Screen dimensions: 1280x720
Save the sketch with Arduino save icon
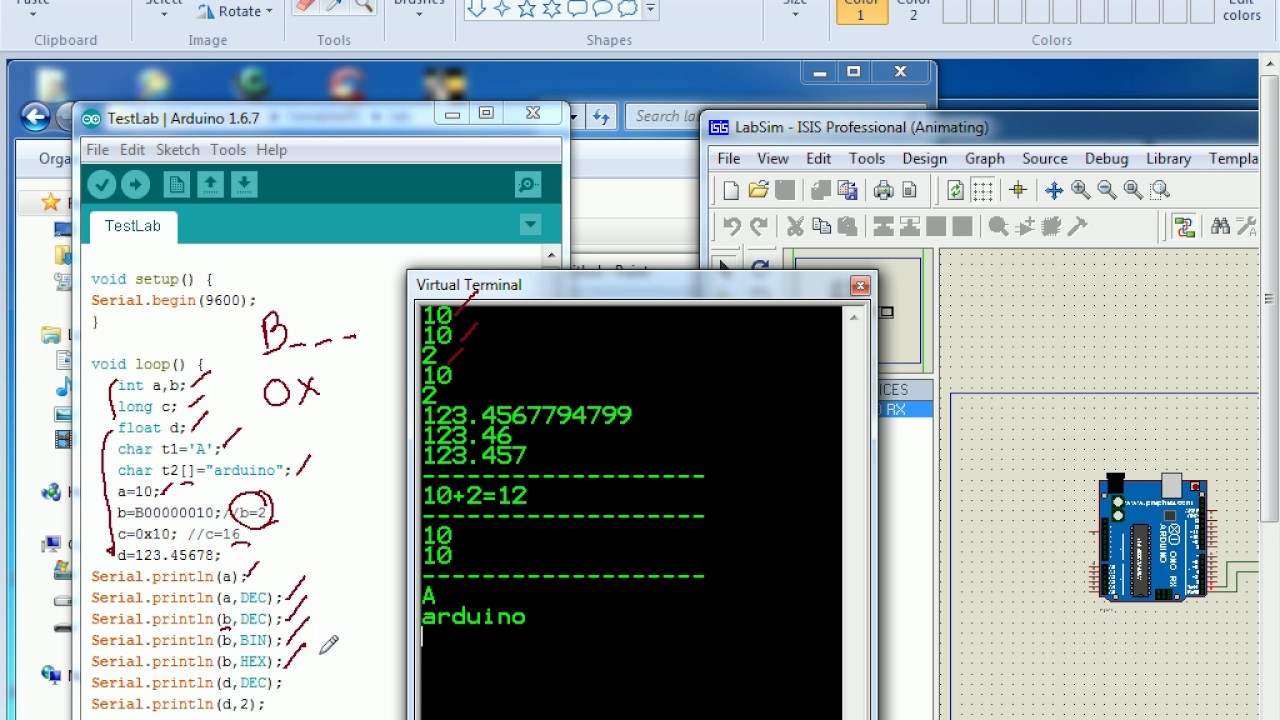tap(244, 184)
